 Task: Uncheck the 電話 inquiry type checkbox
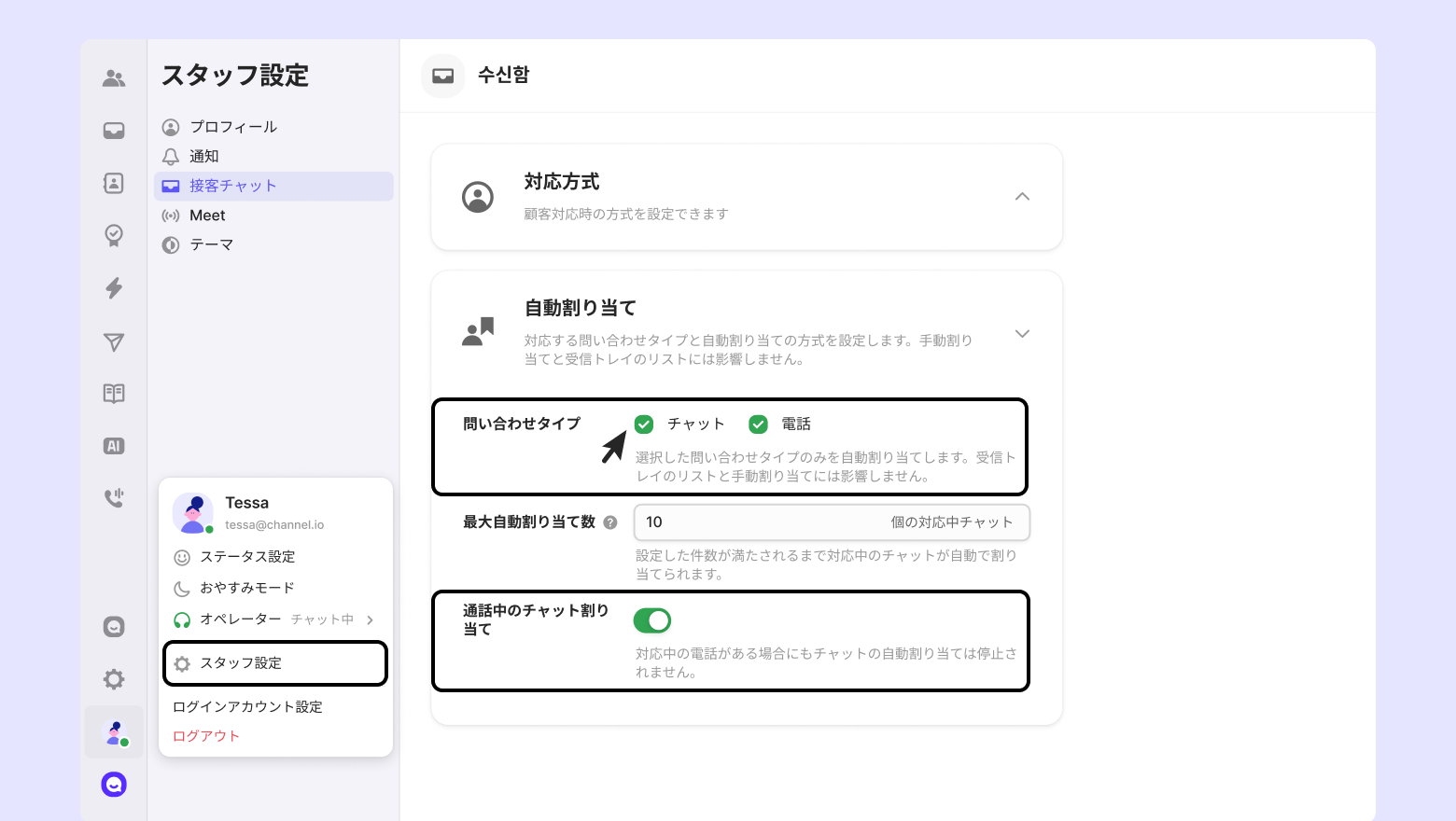pyautogui.click(x=758, y=424)
